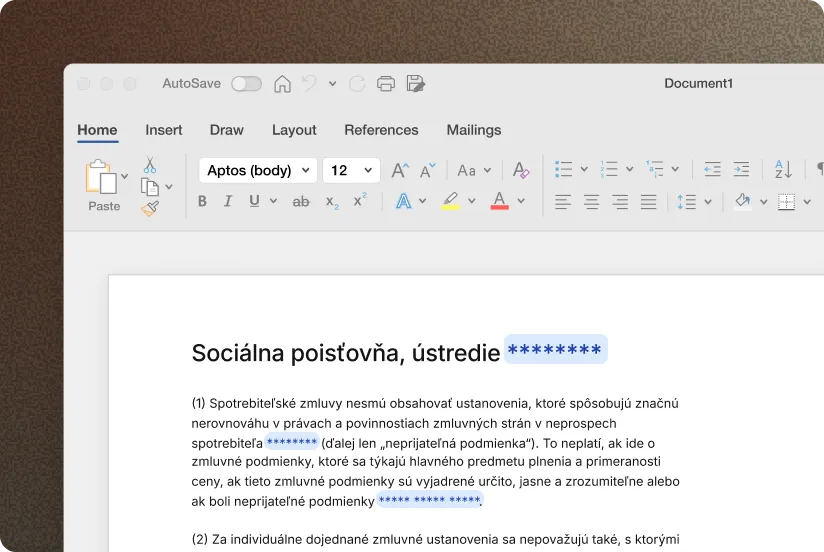The image size is (824, 552).
Task: Expand the text effects dropdown arrow
Action: pos(423,201)
